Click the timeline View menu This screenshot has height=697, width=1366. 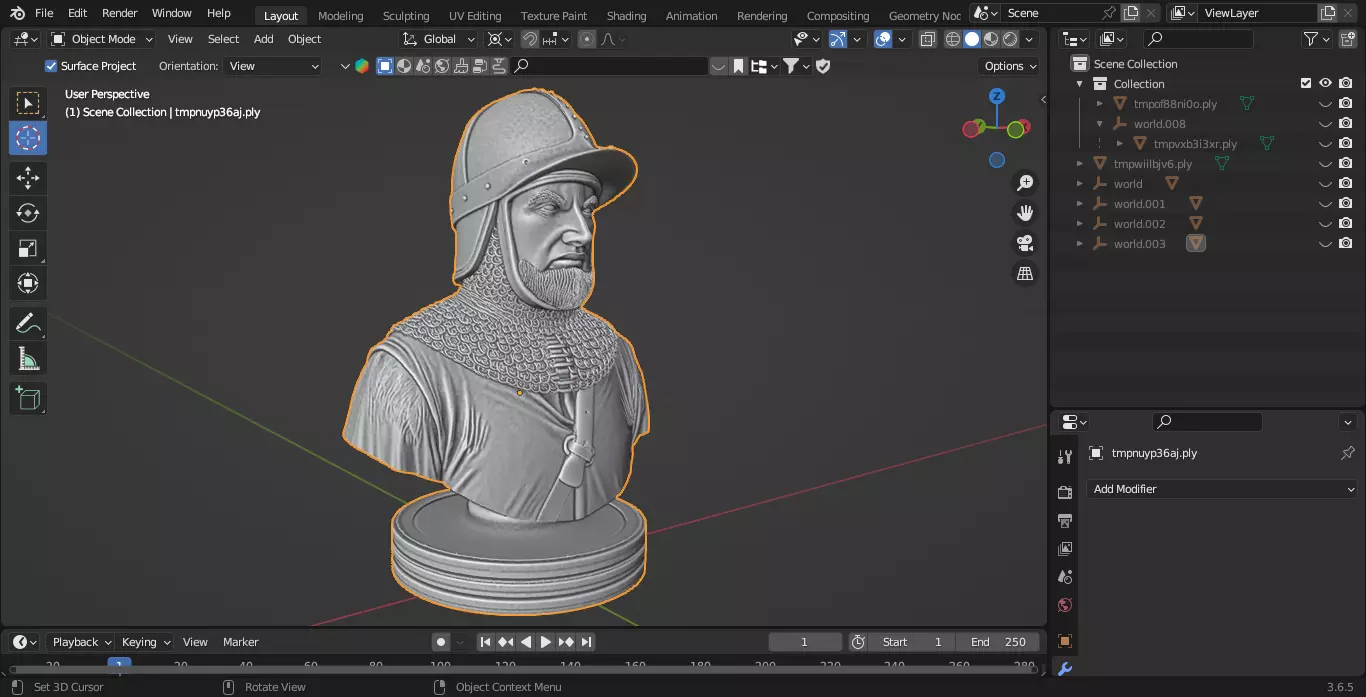tap(195, 642)
